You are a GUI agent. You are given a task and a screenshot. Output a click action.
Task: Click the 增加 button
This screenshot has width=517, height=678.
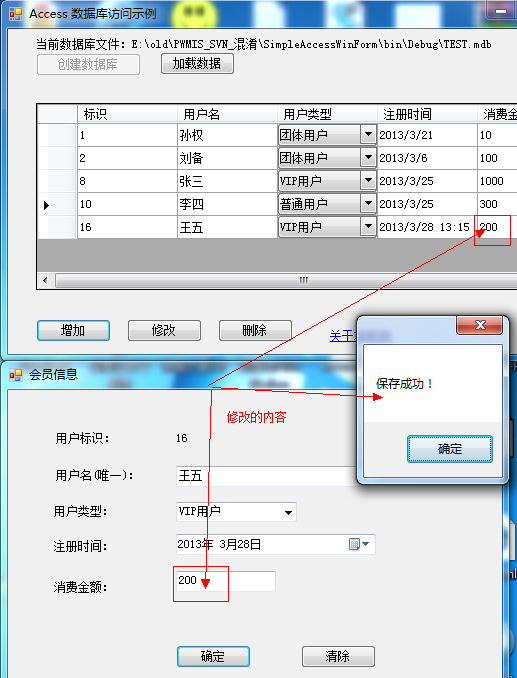coord(73,330)
